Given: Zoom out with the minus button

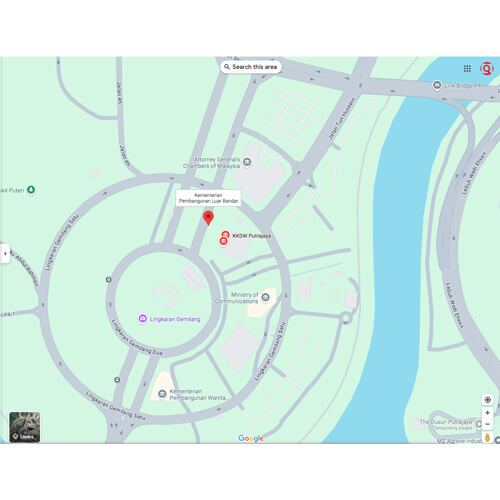Looking at the screenshot, I should [488, 424].
